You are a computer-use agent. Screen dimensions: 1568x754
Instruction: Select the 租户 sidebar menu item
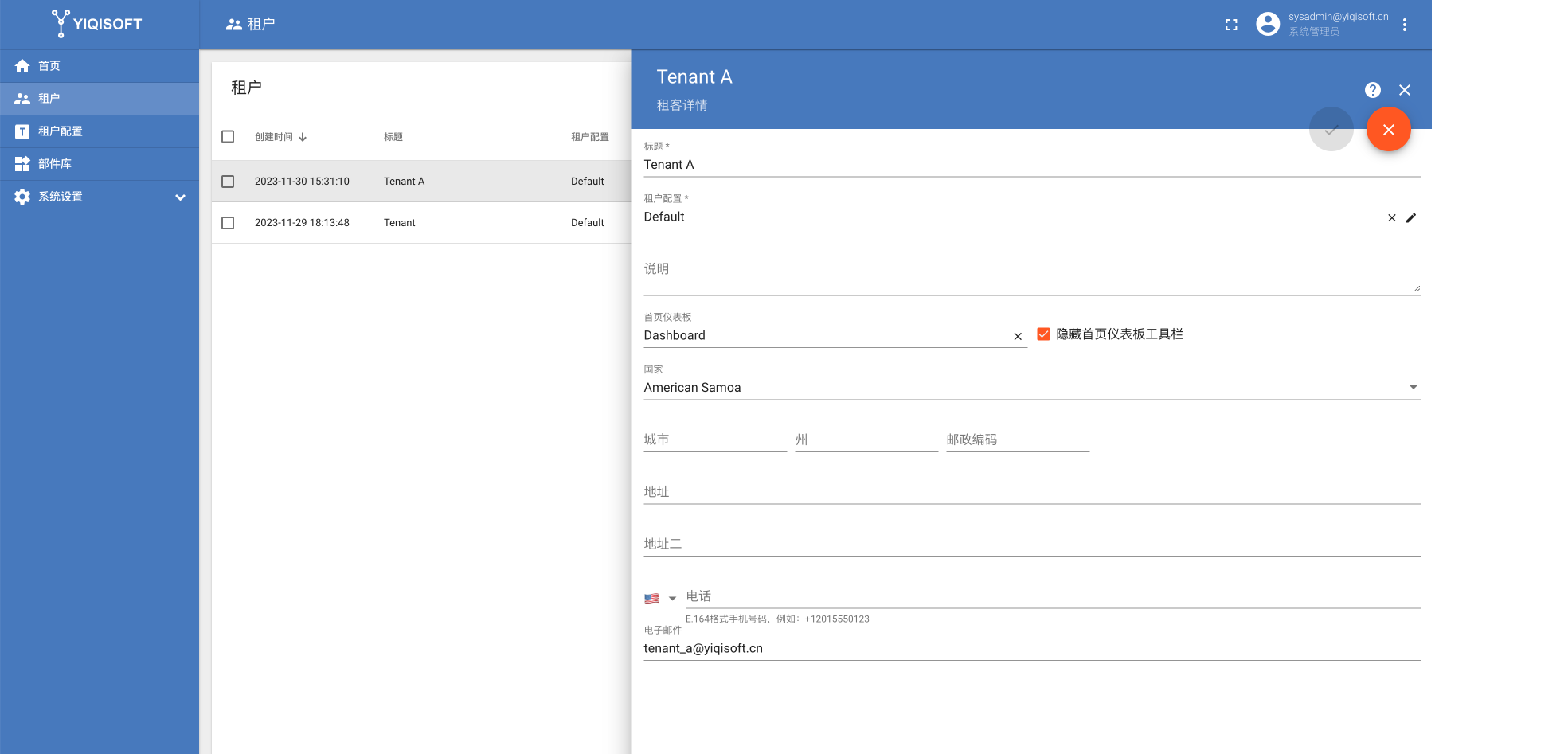point(100,99)
